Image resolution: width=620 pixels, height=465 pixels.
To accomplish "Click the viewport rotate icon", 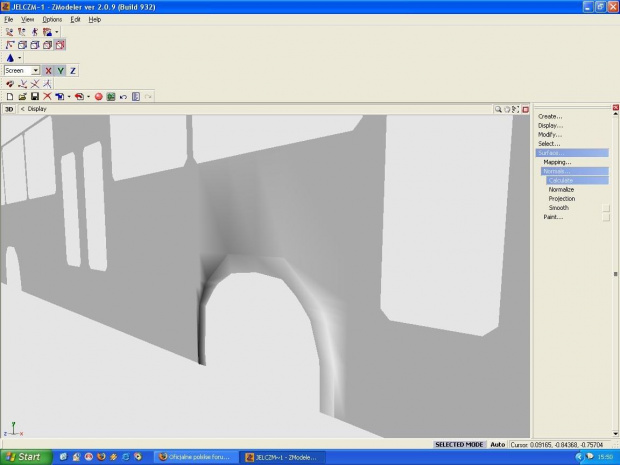I will point(507,108).
